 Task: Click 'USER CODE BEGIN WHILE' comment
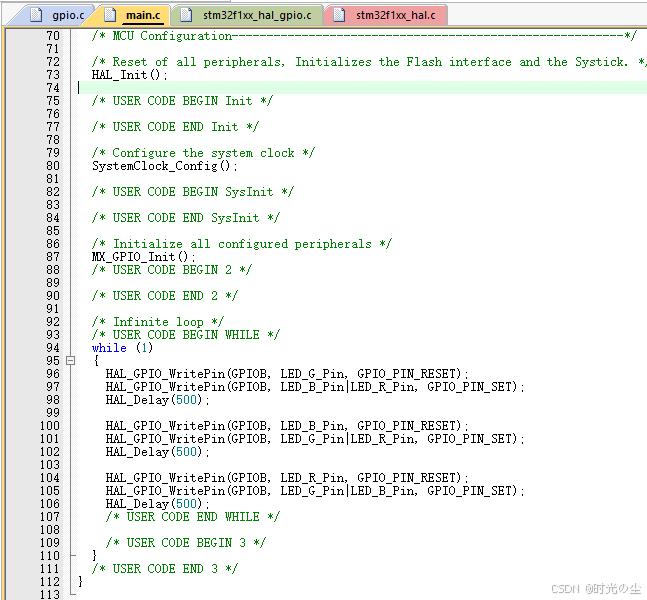(x=186, y=335)
